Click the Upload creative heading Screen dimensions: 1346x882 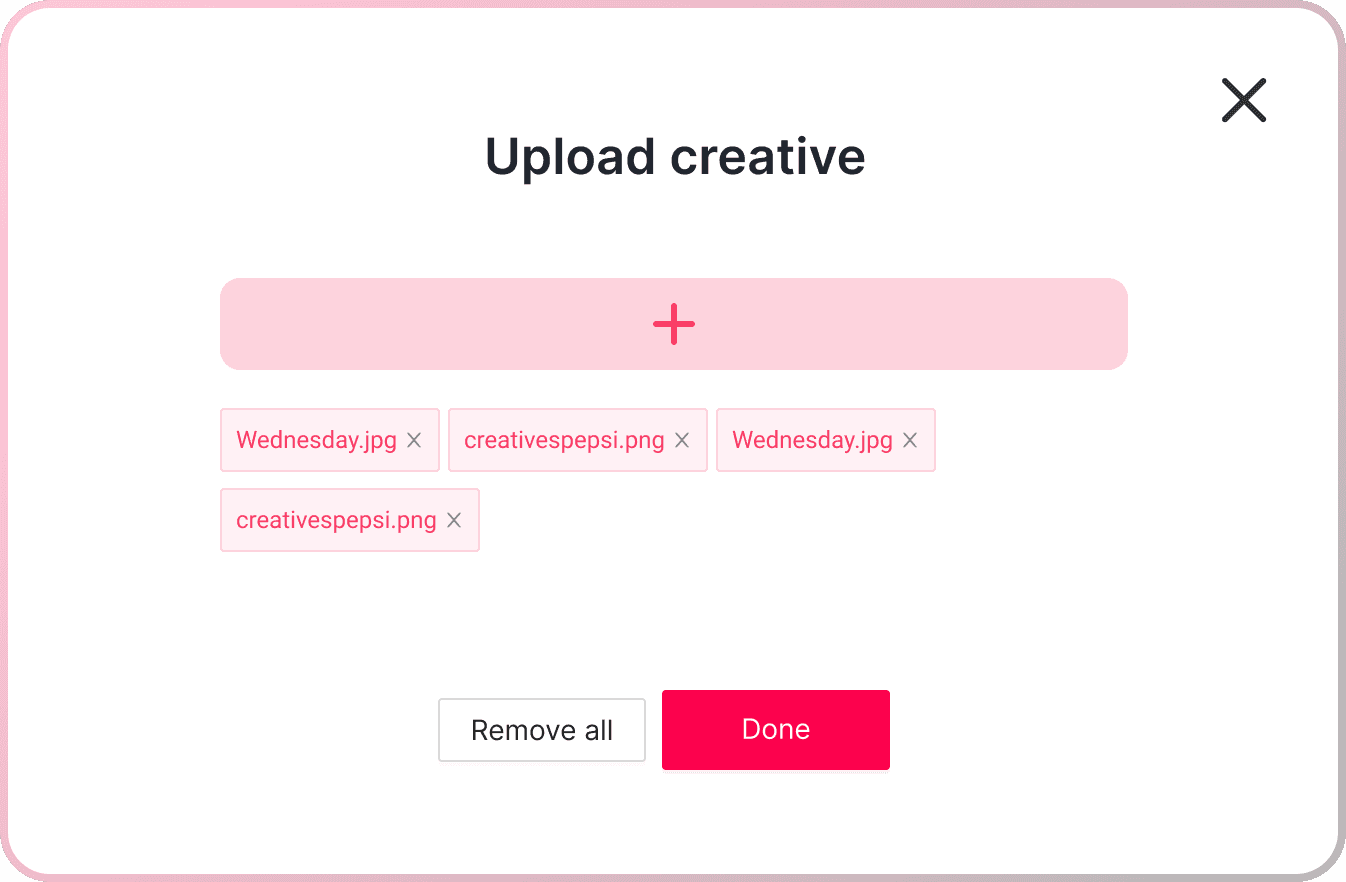pyautogui.click(x=675, y=157)
